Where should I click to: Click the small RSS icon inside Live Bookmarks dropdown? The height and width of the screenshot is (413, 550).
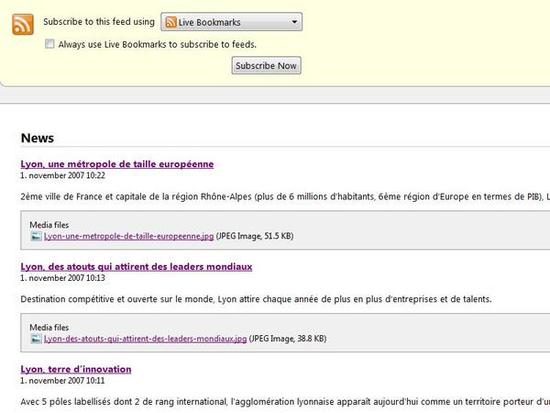click(x=171, y=22)
